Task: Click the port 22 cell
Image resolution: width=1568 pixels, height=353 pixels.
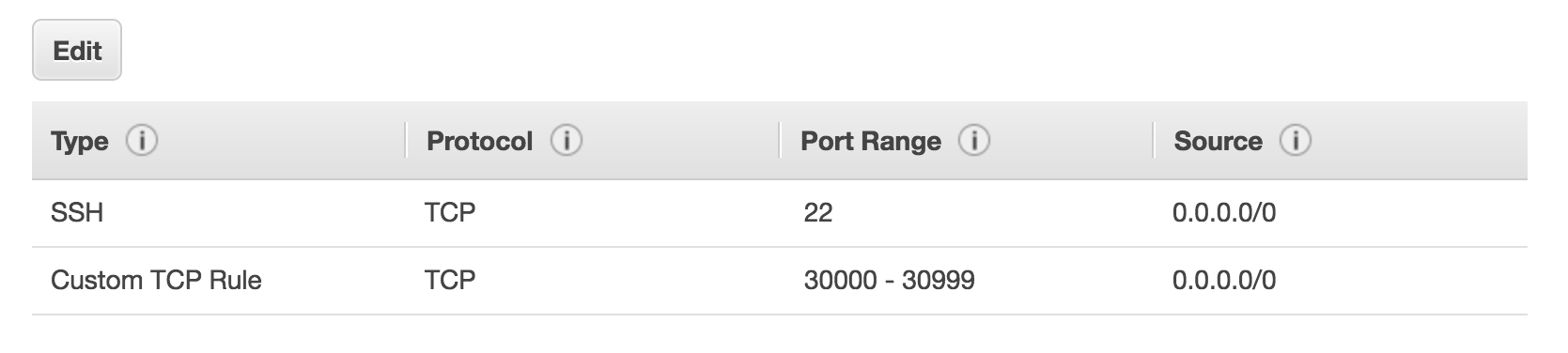Action: (x=817, y=213)
